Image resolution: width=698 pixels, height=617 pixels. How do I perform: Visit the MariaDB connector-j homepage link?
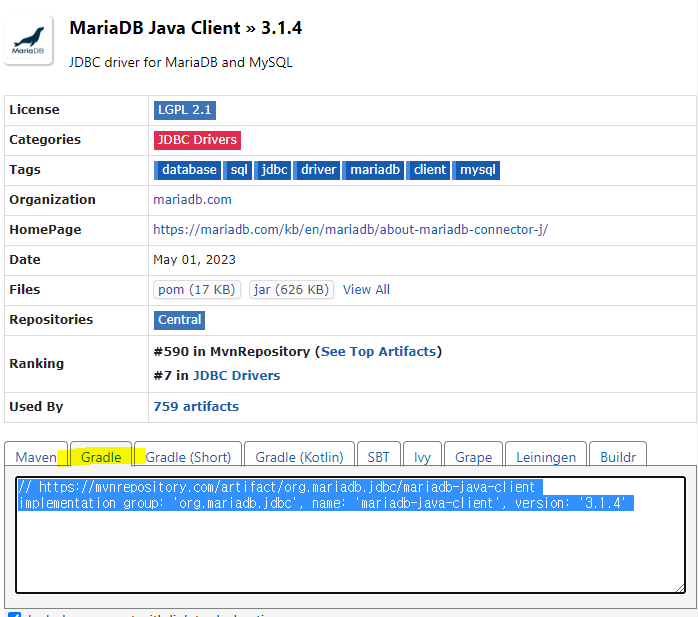click(350, 230)
